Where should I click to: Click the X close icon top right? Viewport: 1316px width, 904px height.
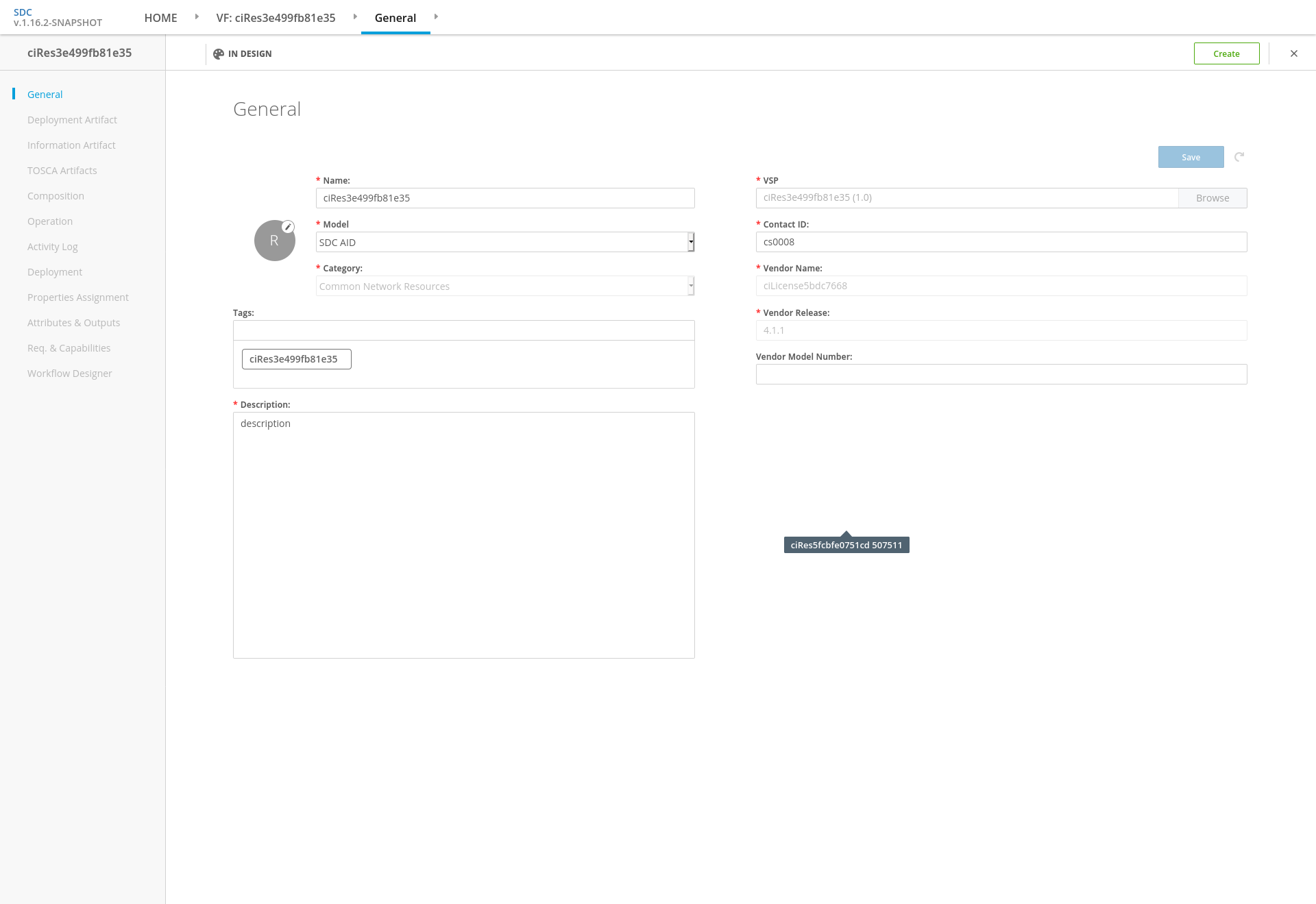(1294, 53)
